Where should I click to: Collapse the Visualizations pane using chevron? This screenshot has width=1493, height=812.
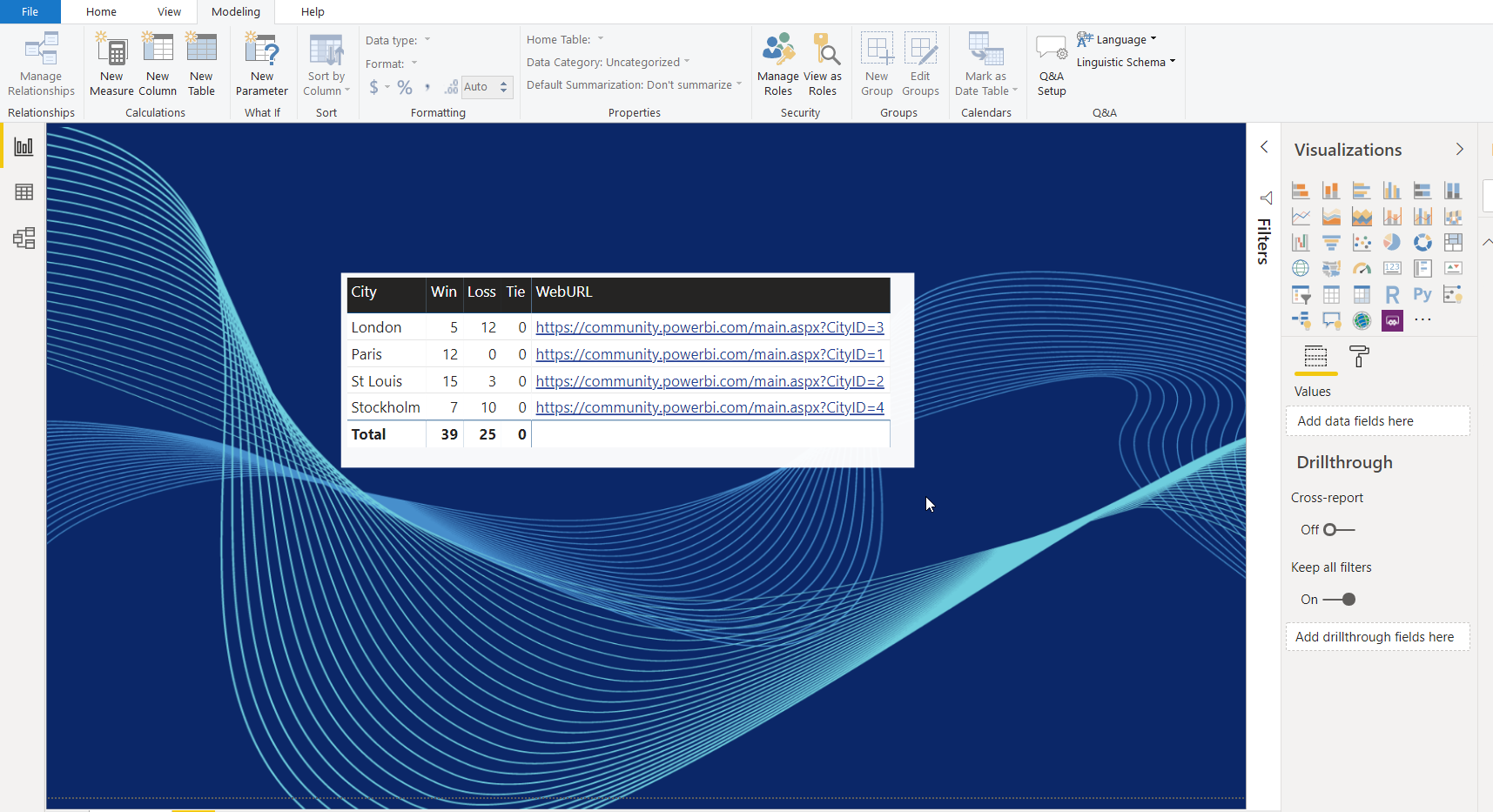point(1459,150)
